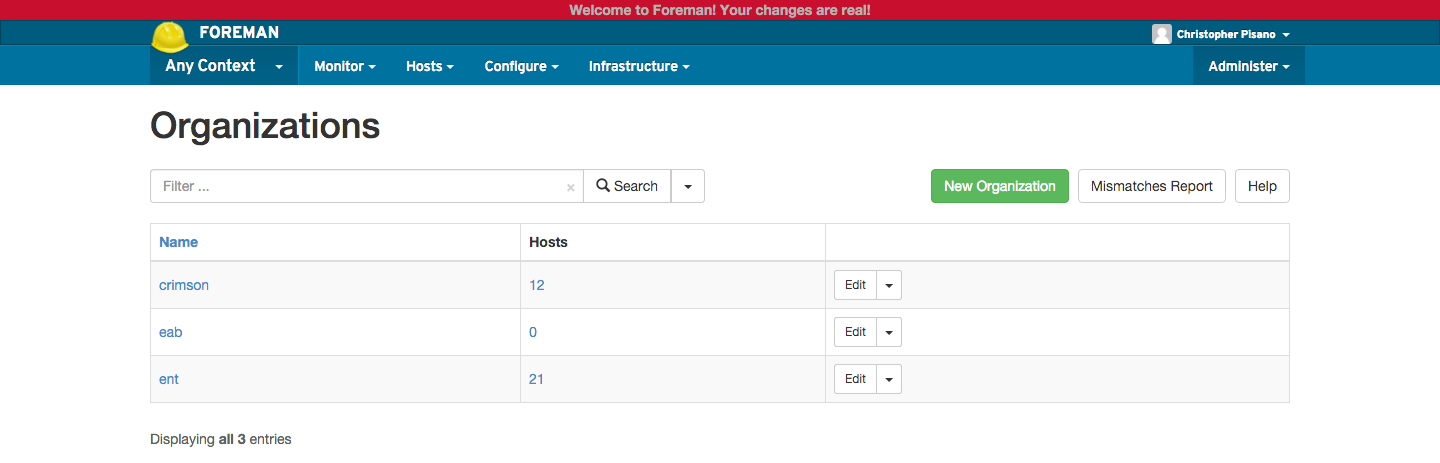The height and width of the screenshot is (463, 1440).
Task: Open the Administer menu
Action: (x=1248, y=66)
